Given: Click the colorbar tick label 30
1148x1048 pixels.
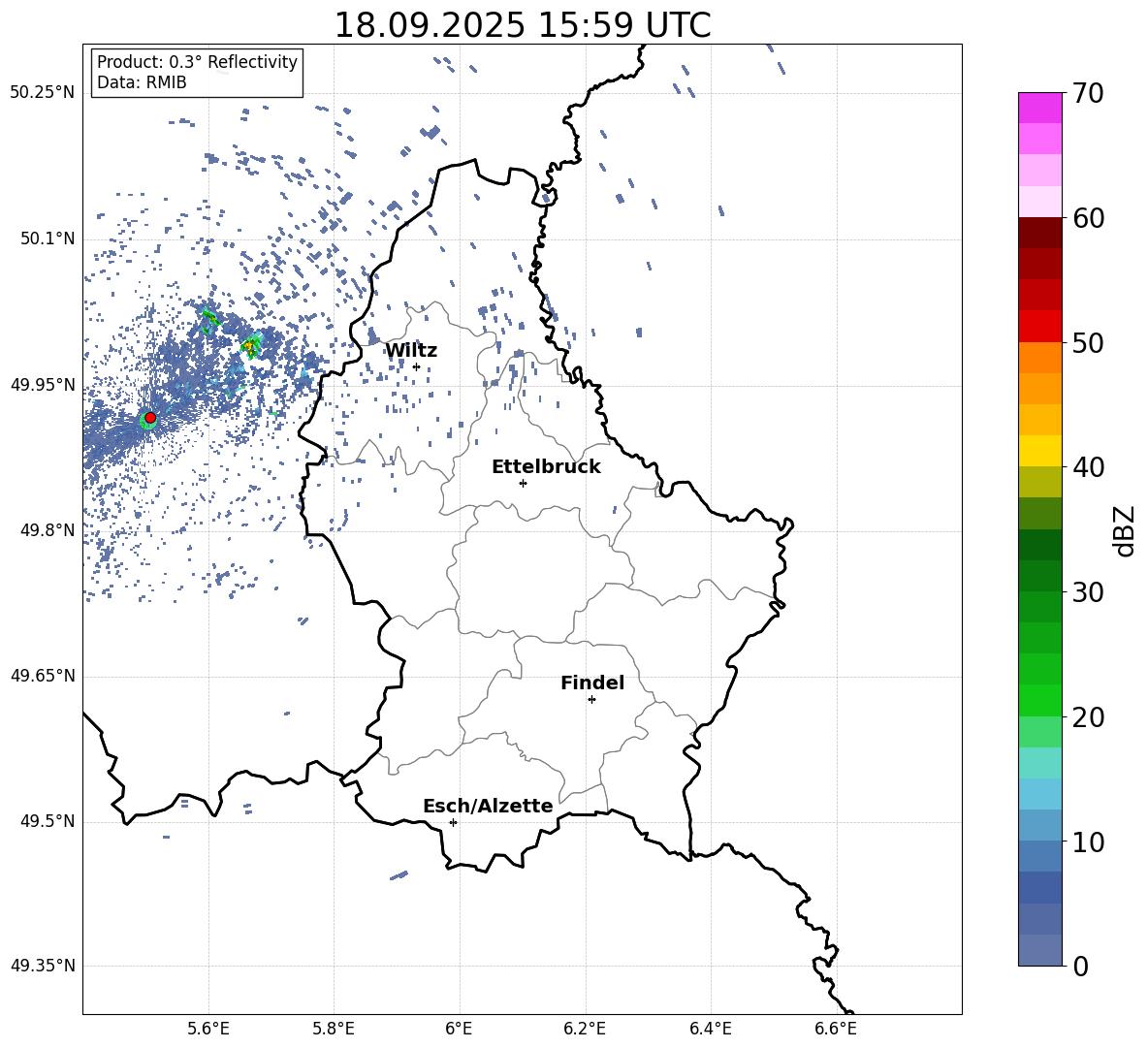Looking at the screenshot, I should [1088, 592].
